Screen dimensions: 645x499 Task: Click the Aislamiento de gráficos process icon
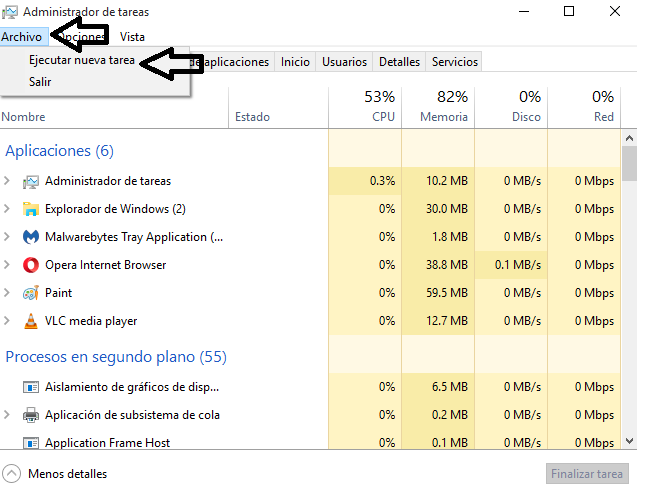tap(31, 388)
